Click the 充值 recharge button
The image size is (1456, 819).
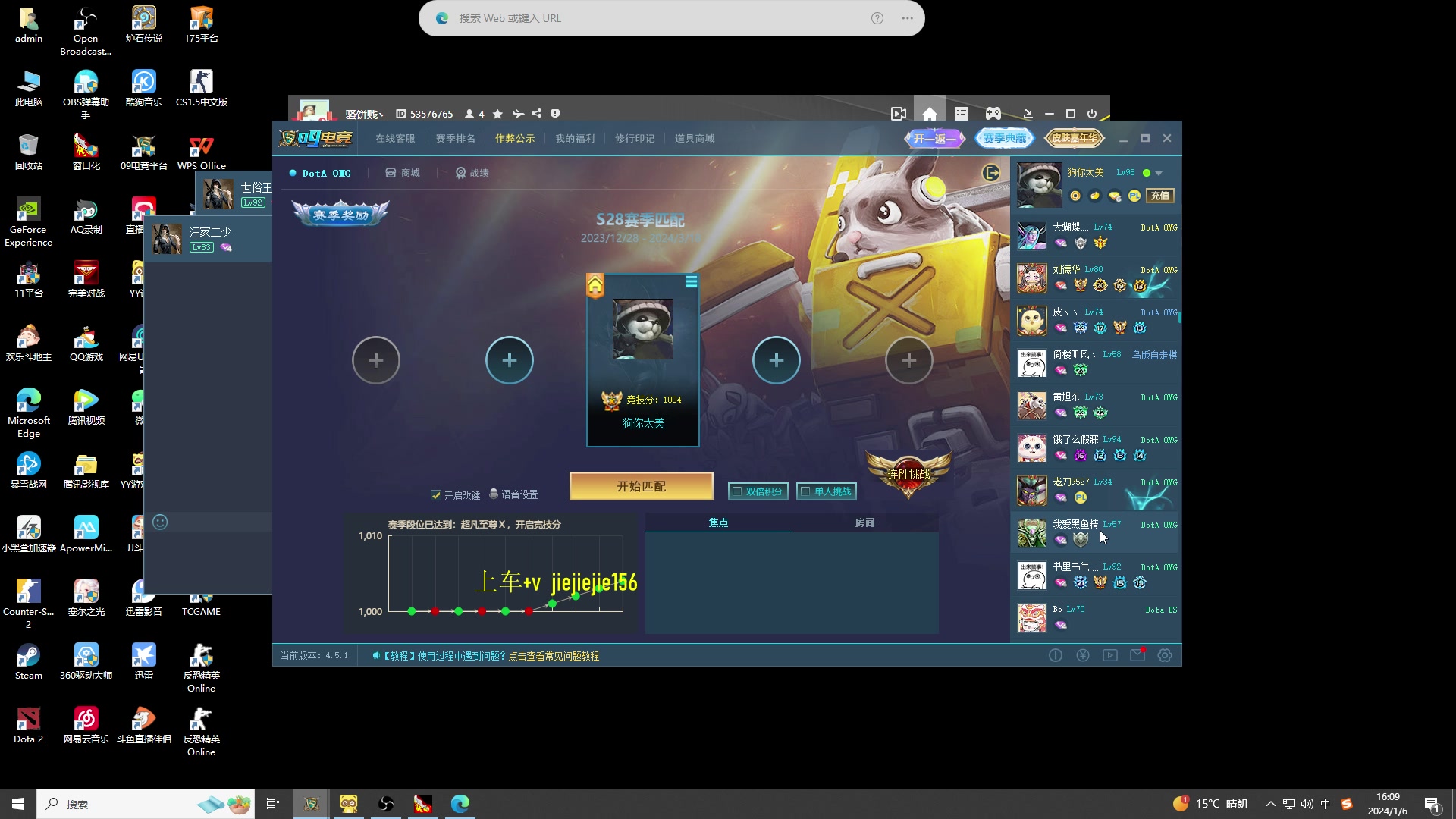point(1160,196)
